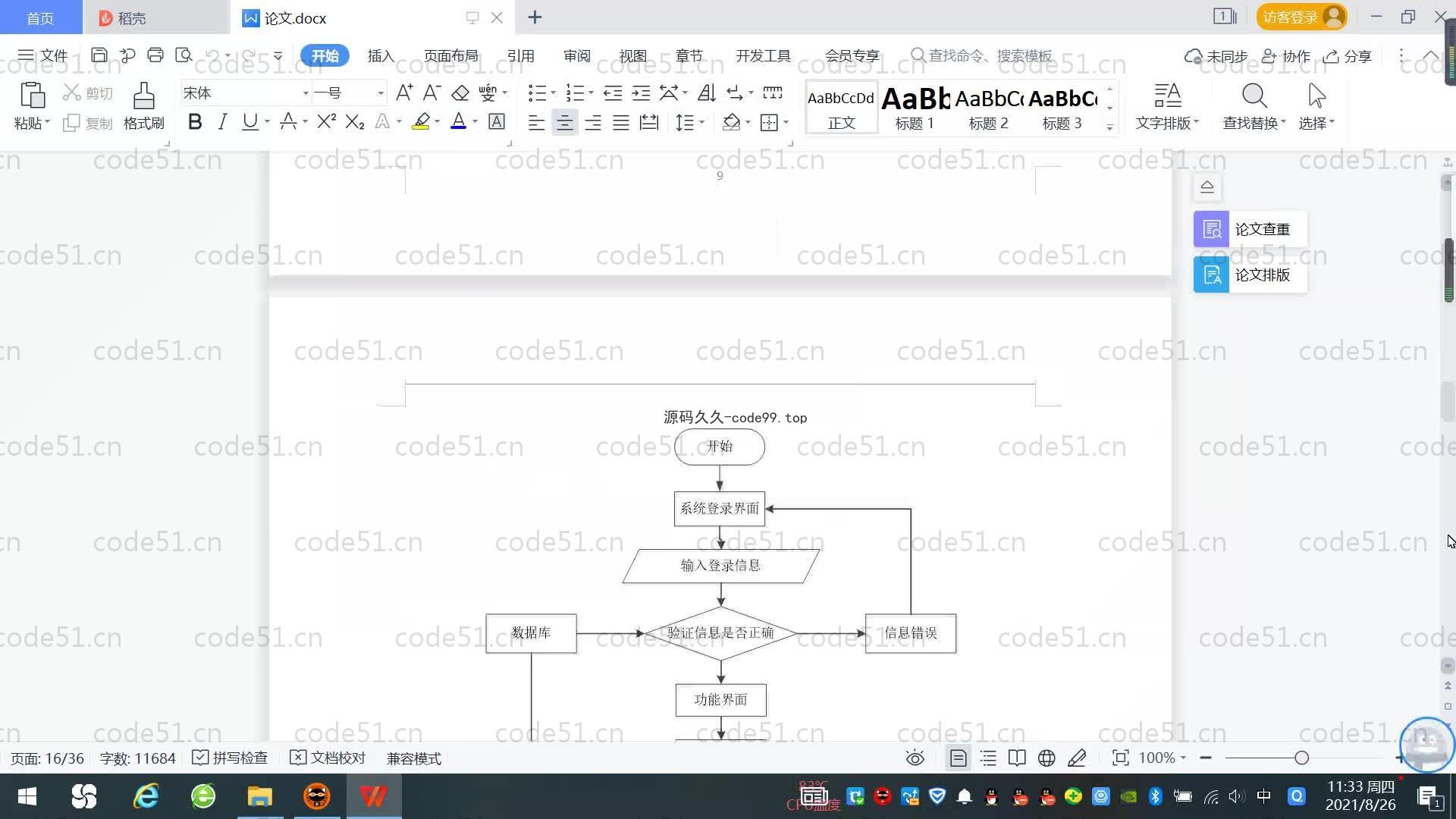Open borders dropdown arrow

[786, 123]
